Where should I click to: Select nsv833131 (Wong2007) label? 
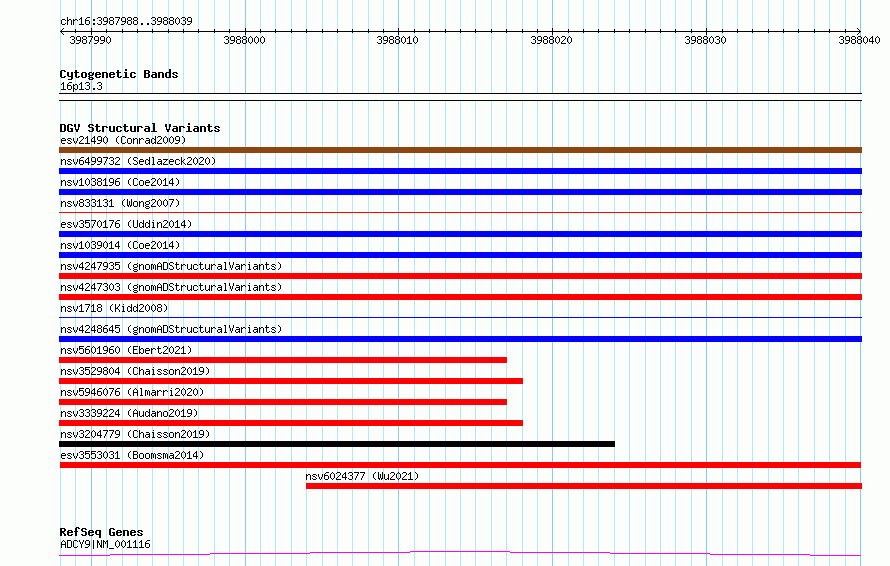tap(120, 203)
